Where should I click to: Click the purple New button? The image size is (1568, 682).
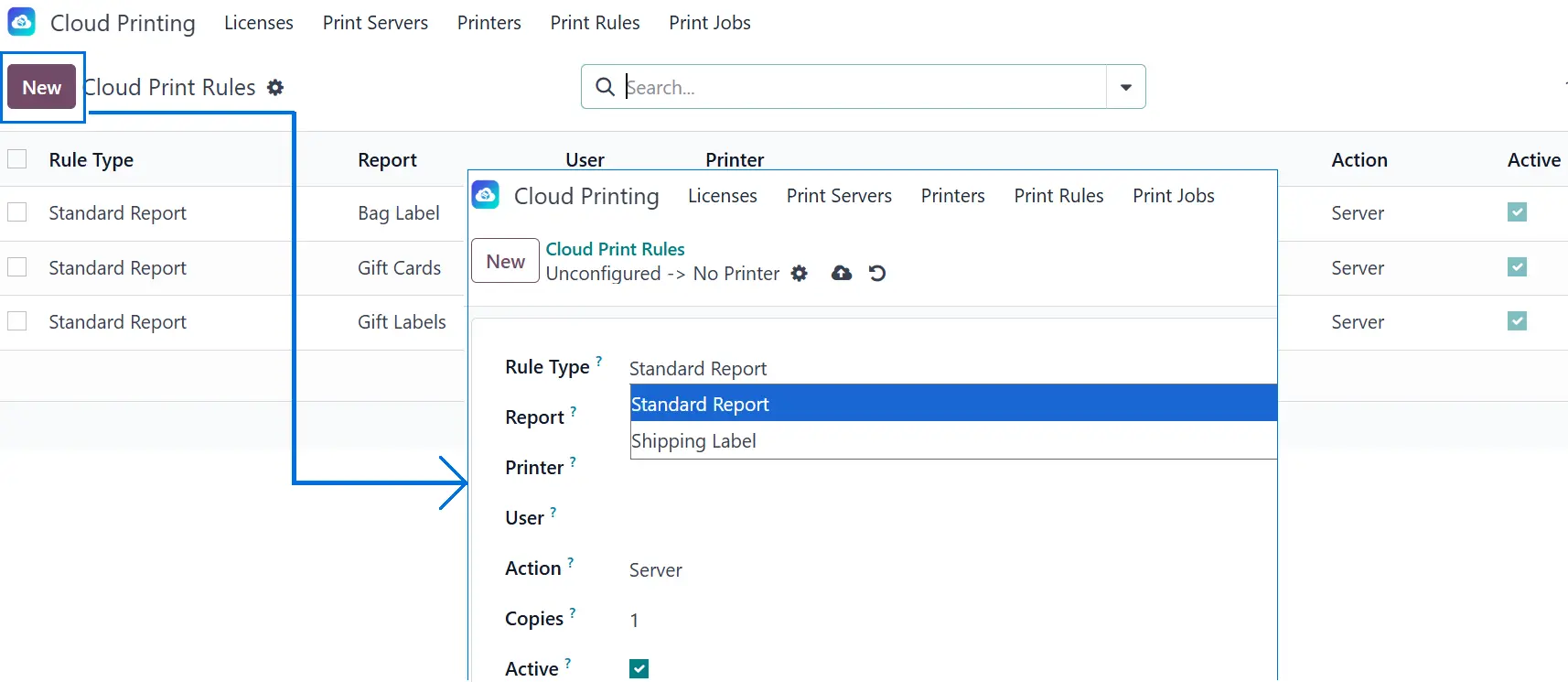click(x=42, y=88)
